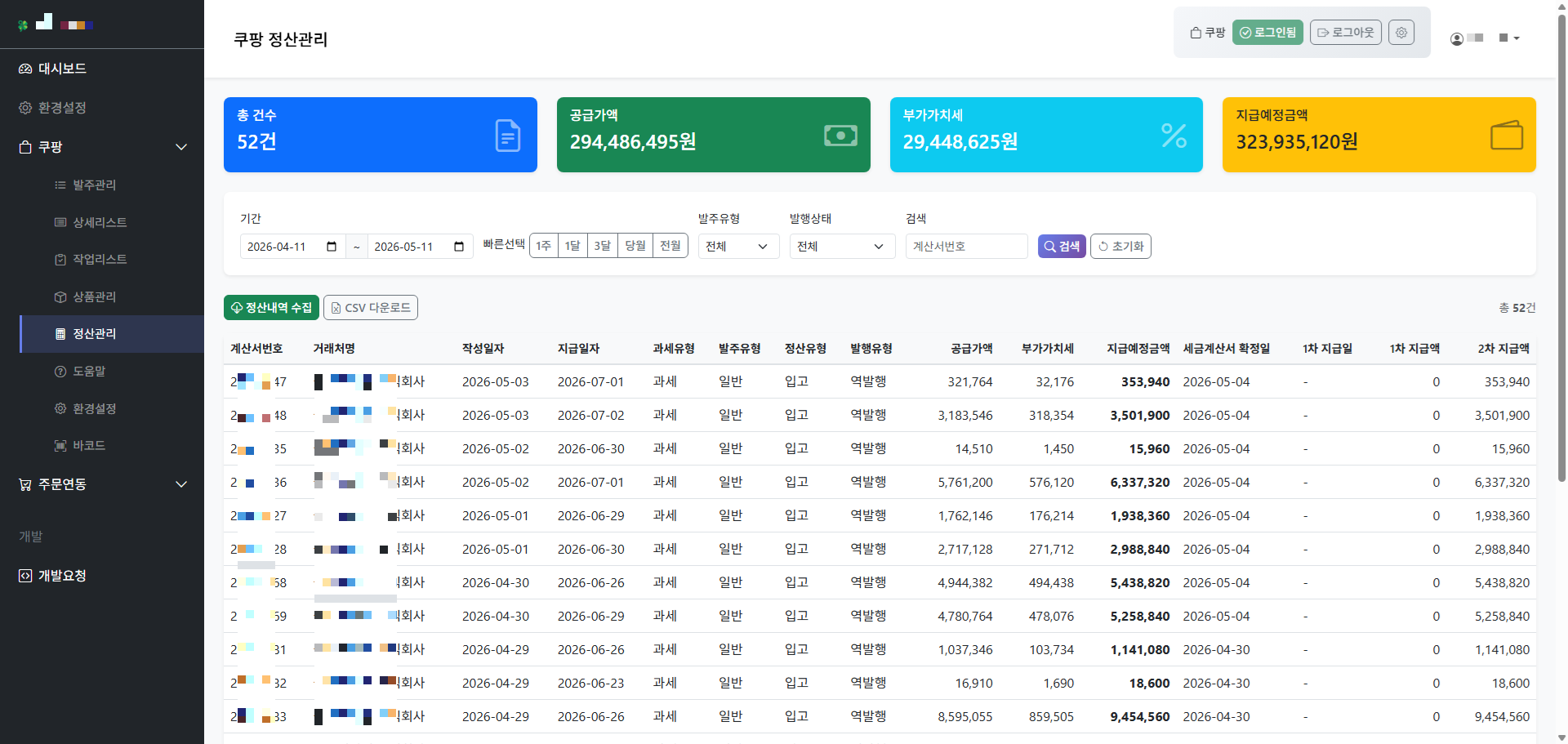
Task: Open the gear settings button in header
Action: click(1401, 33)
